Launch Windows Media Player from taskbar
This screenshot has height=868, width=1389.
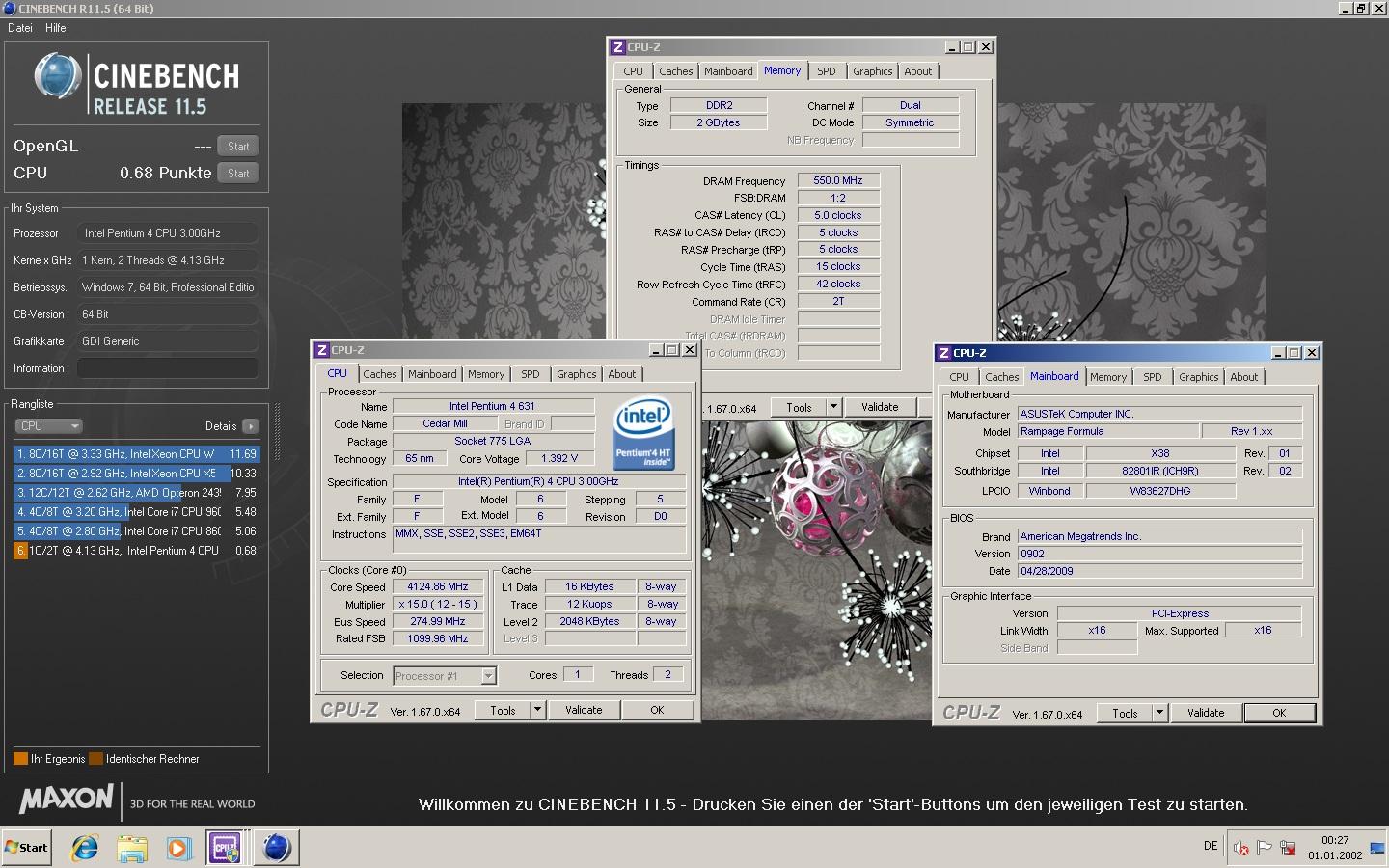point(178,848)
